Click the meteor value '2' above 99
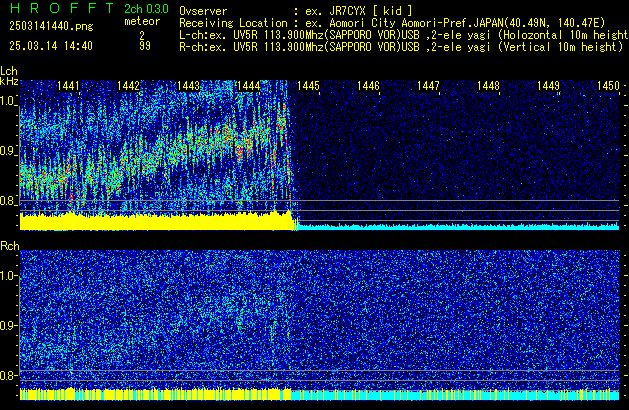The width and height of the screenshot is (629, 410). [x=142, y=36]
